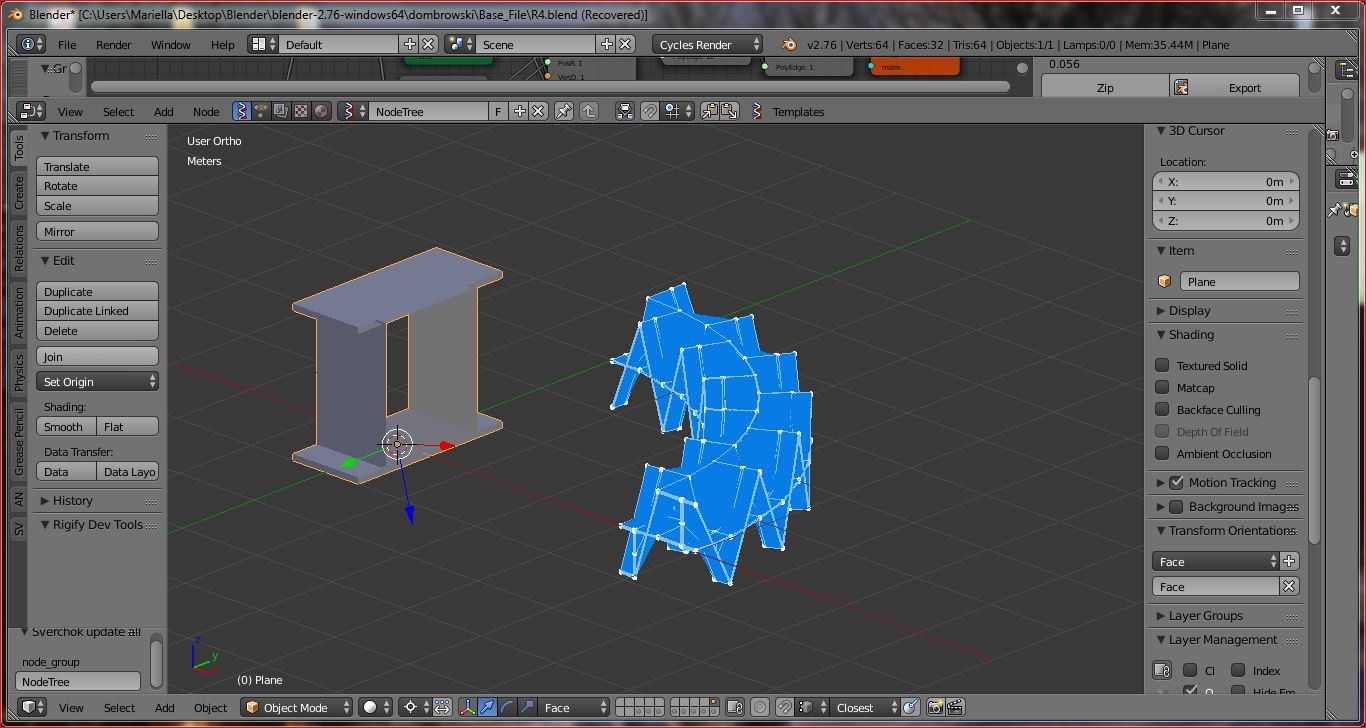Viewport: 1366px width, 728px height.
Task: Open the Cycles Render engine dropdown
Action: click(x=707, y=44)
